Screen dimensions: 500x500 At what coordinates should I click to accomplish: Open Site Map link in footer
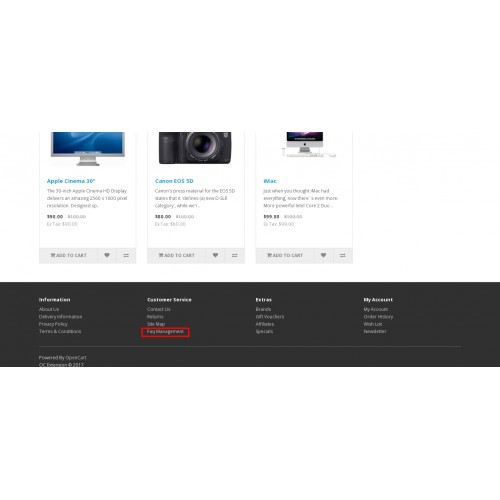click(156, 324)
